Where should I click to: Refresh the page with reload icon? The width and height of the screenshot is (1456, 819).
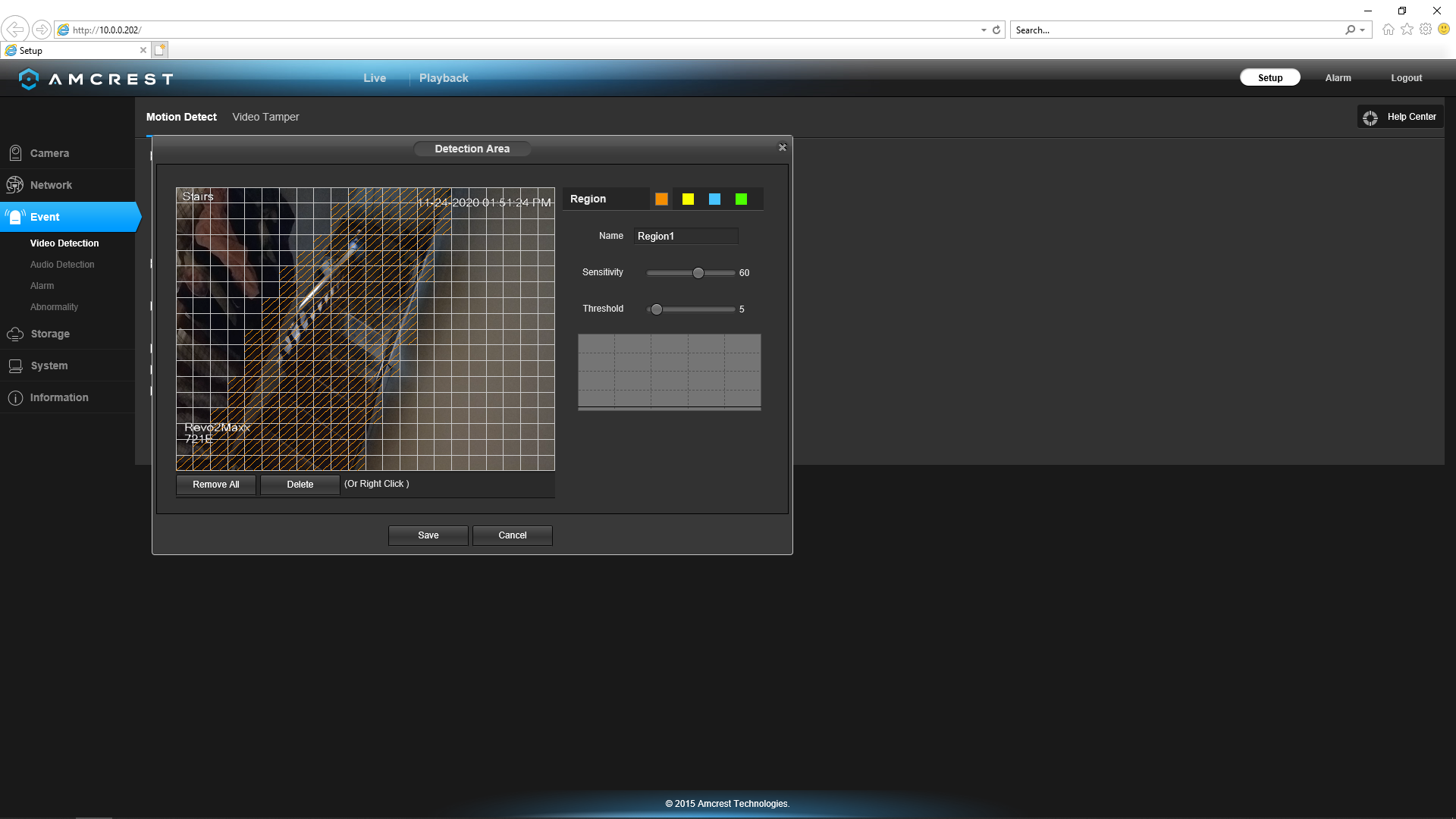click(996, 30)
